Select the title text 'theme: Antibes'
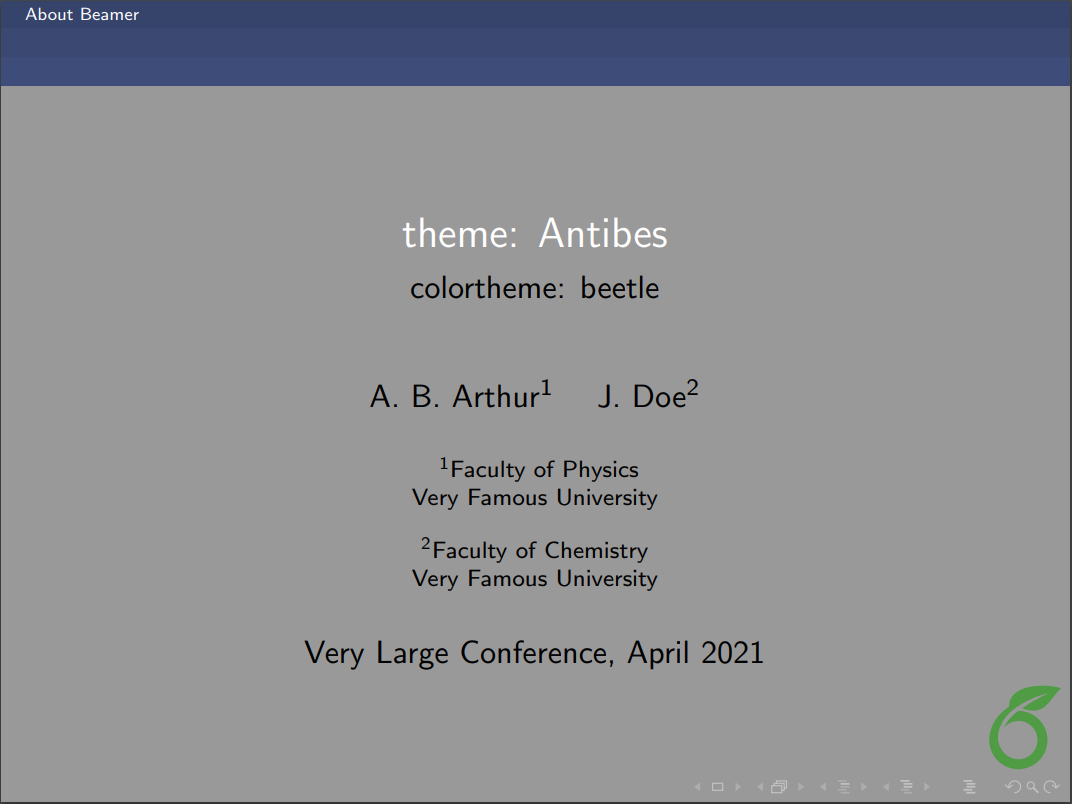Screen dimensions: 1072x804 pos(535,233)
